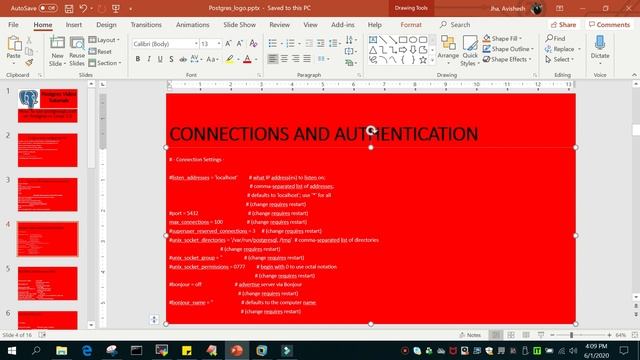Viewport: 640px width, 360px height.
Task: Toggle Underline formatting
Action: (160, 59)
